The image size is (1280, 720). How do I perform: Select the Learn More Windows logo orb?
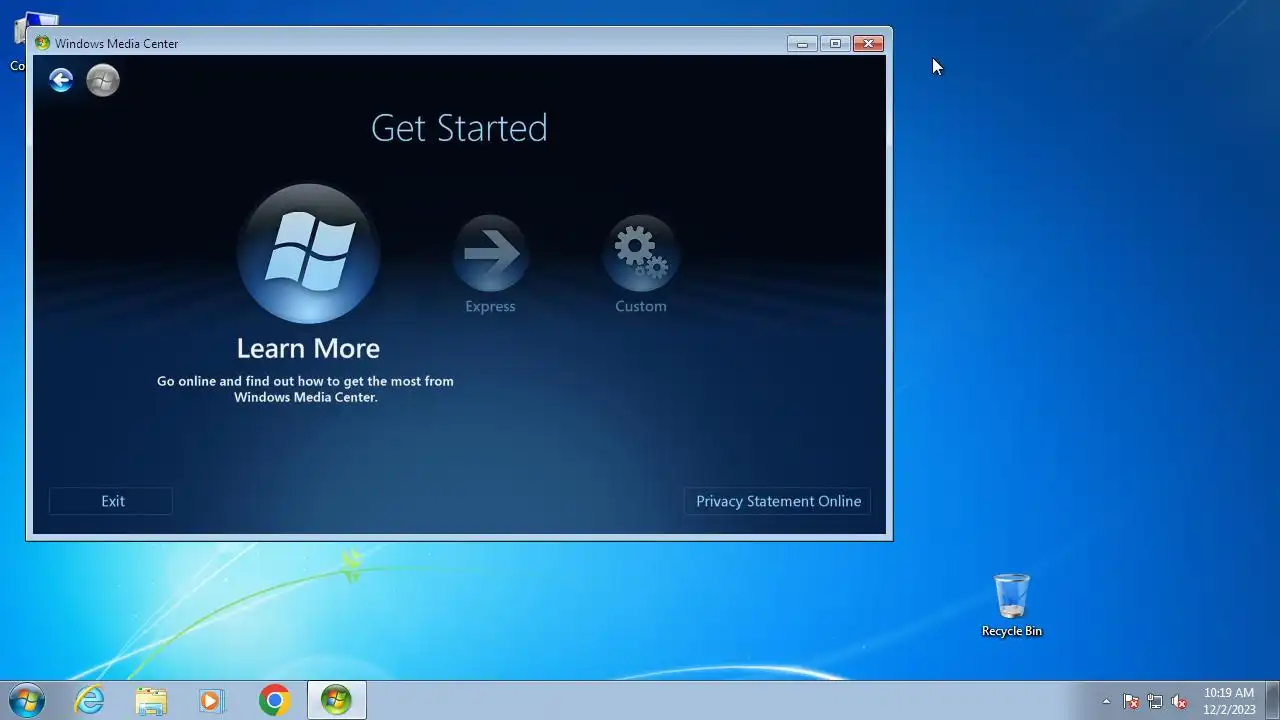pos(308,253)
